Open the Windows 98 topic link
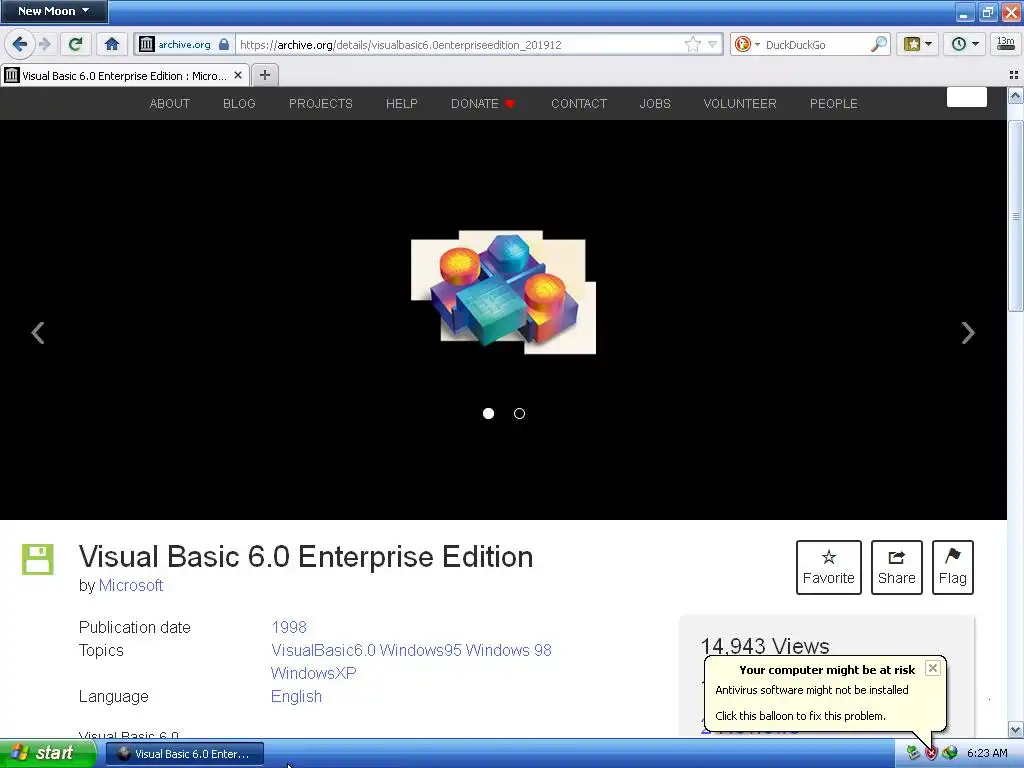The image size is (1024, 768). pos(509,650)
